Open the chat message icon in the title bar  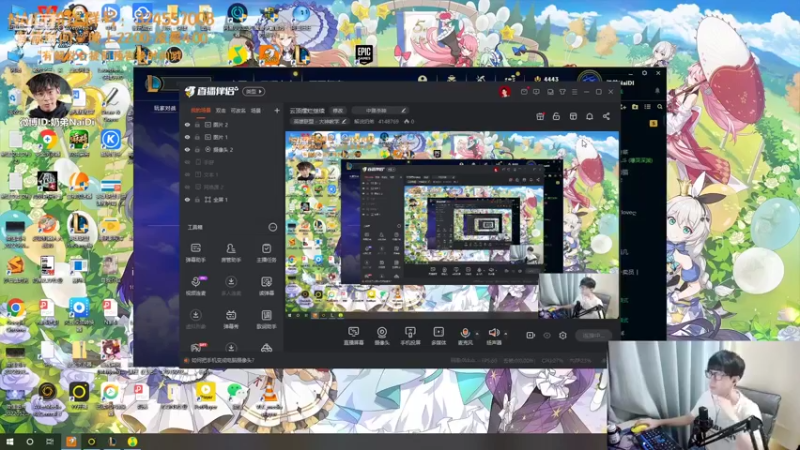tap(536, 92)
